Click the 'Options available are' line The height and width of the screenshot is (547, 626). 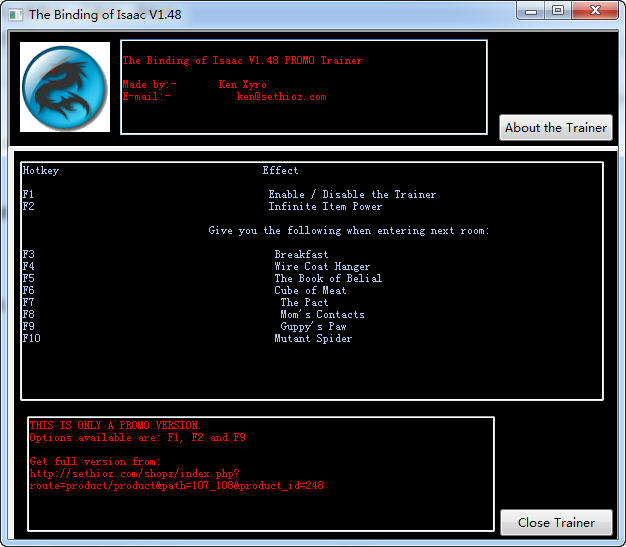point(137,438)
